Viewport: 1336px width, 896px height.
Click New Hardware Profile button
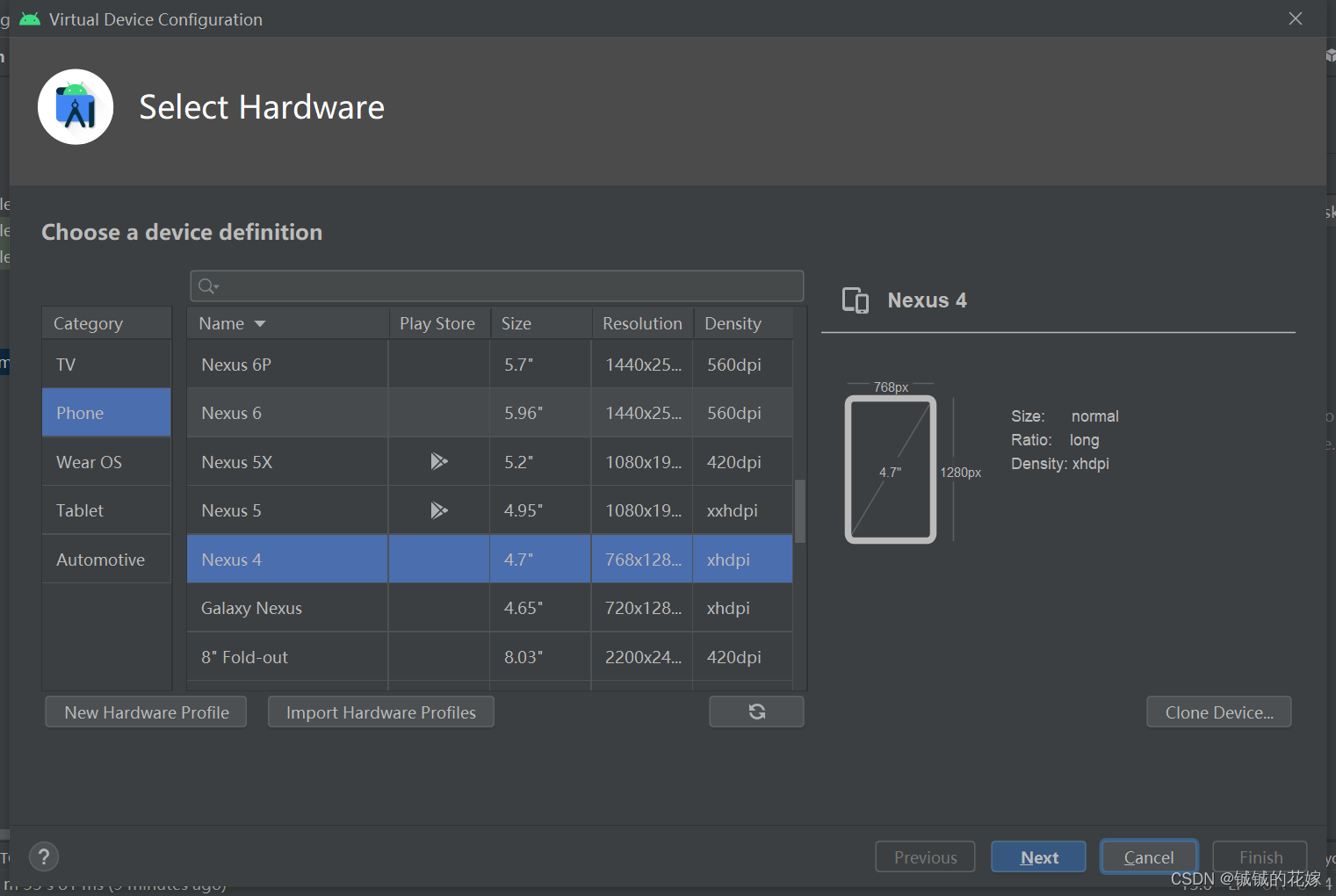click(146, 712)
